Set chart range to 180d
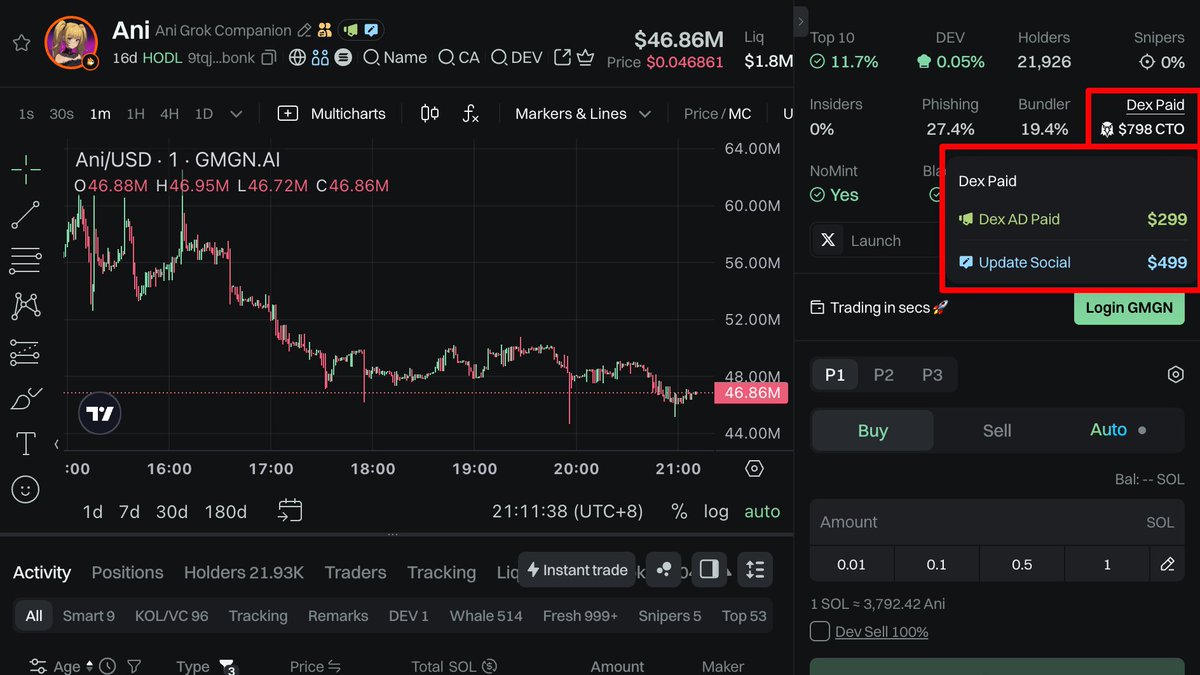Screen dimensions: 1200x675 (225, 512)
